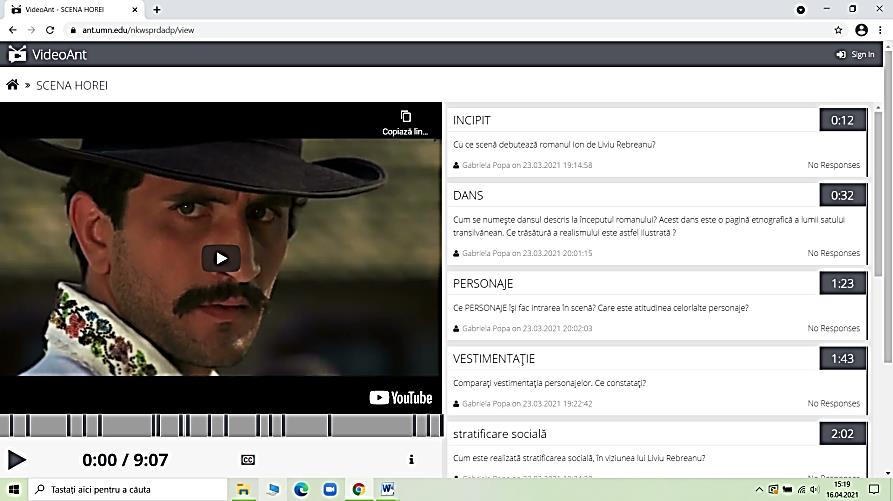
Task: Click Gabriela Popa author under INCIPIT
Action: click(486, 165)
